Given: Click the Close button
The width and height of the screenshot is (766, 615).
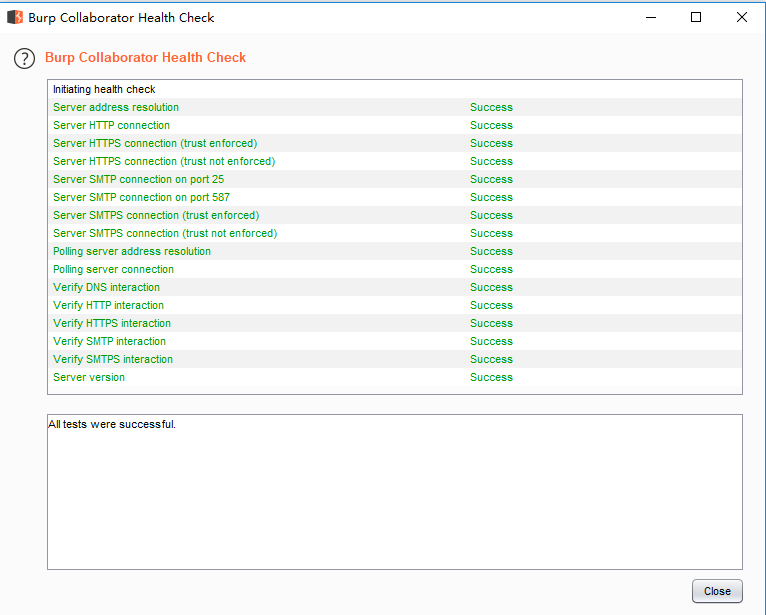Looking at the screenshot, I should coord(717,591).
